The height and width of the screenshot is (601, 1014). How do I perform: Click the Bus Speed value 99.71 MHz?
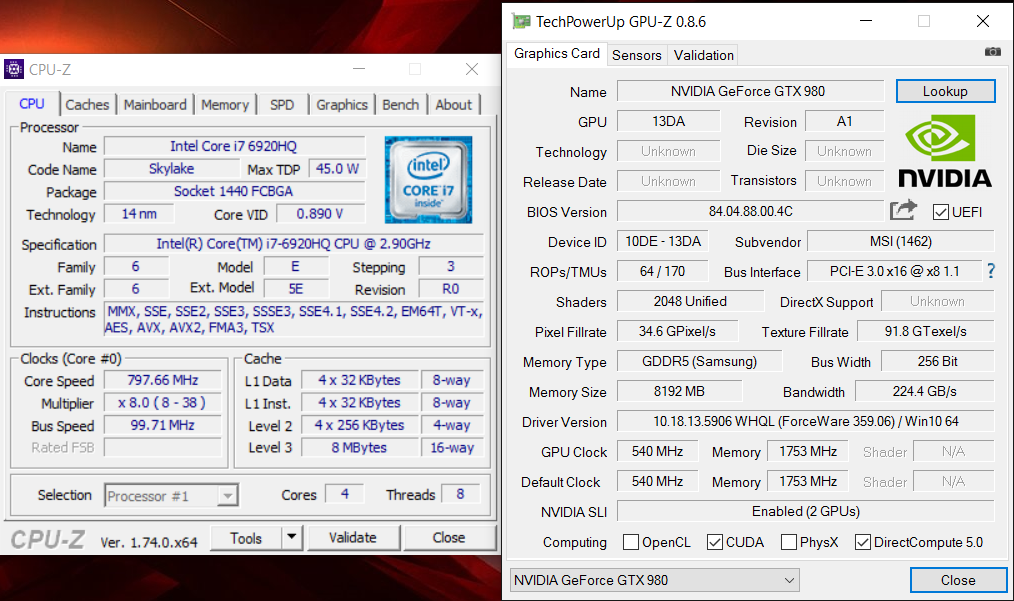pos(163,425)
